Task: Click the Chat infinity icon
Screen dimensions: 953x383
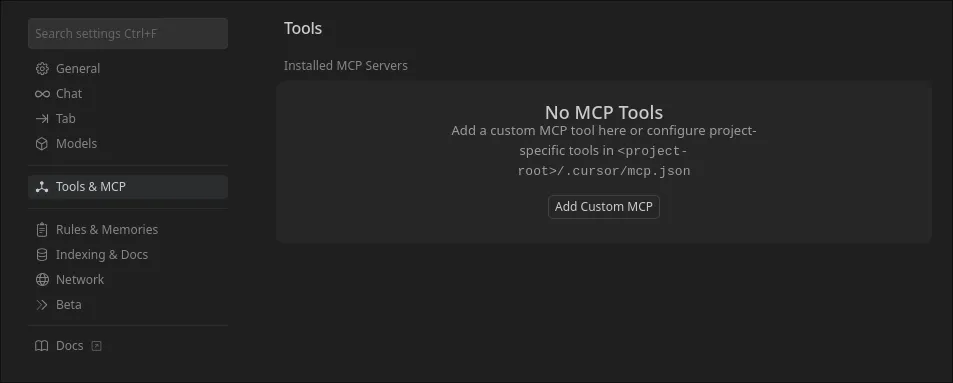Action: [x=42, y=94]
